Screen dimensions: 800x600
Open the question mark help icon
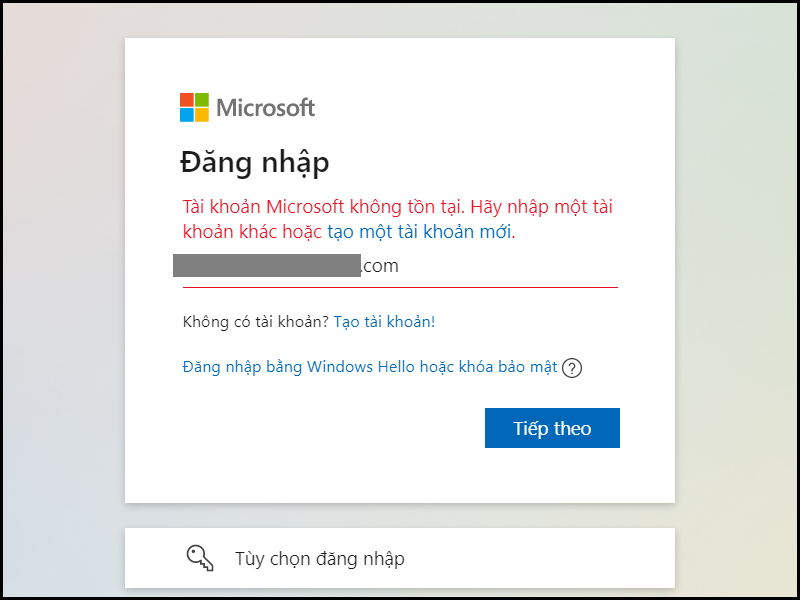pos(572,368)
